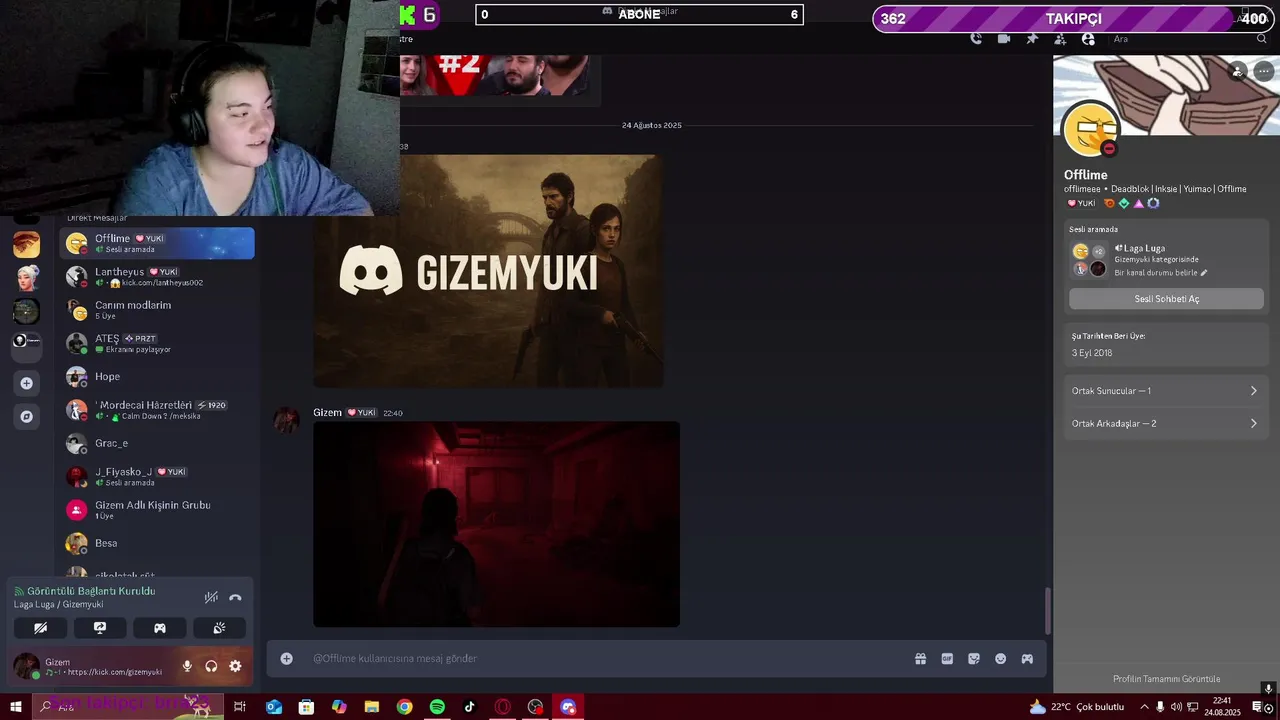Open Canım modlarim group chat
The width and height of the screenshot is (1280, 720).
(157, 310)
